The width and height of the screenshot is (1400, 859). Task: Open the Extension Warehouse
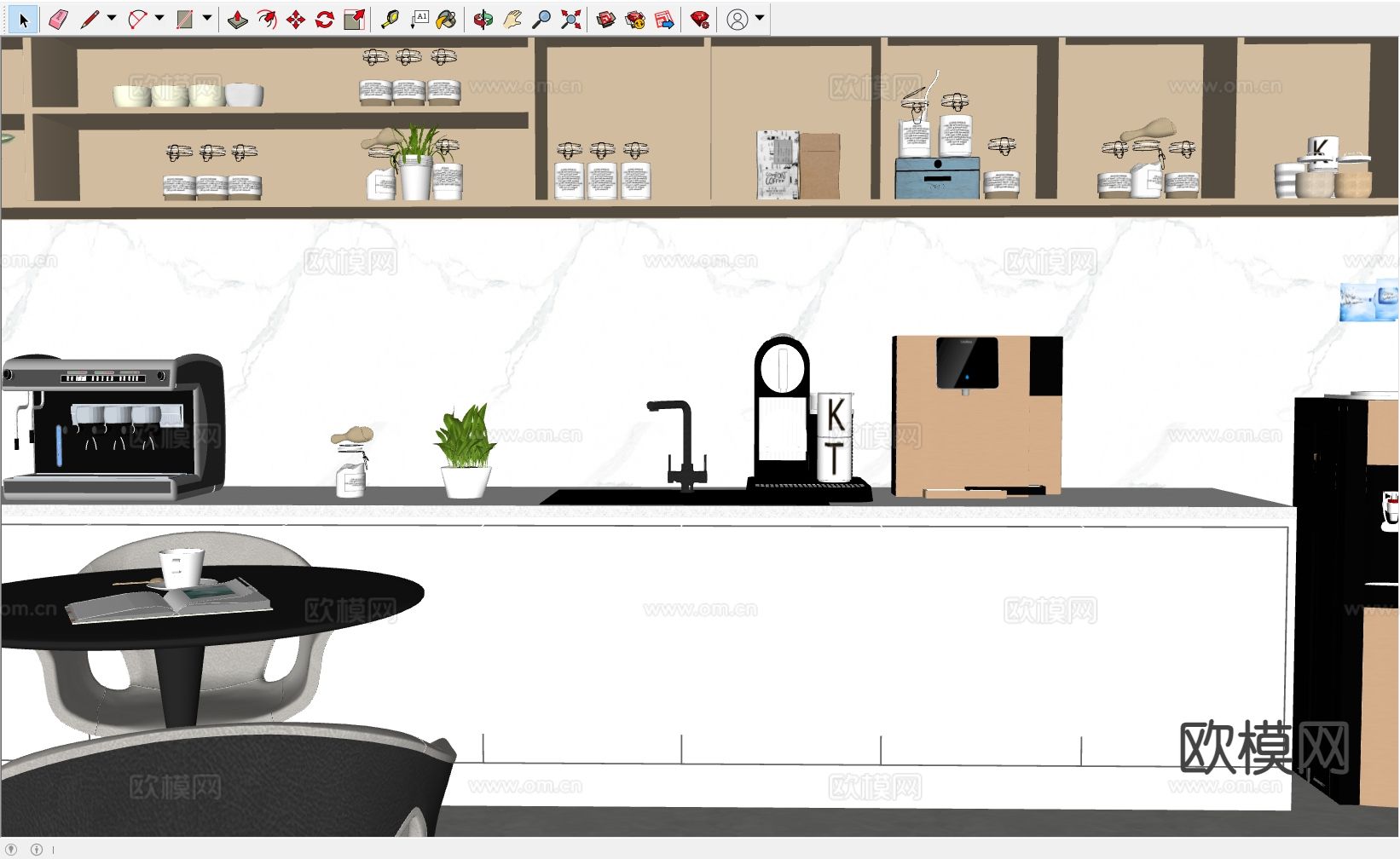635,19
